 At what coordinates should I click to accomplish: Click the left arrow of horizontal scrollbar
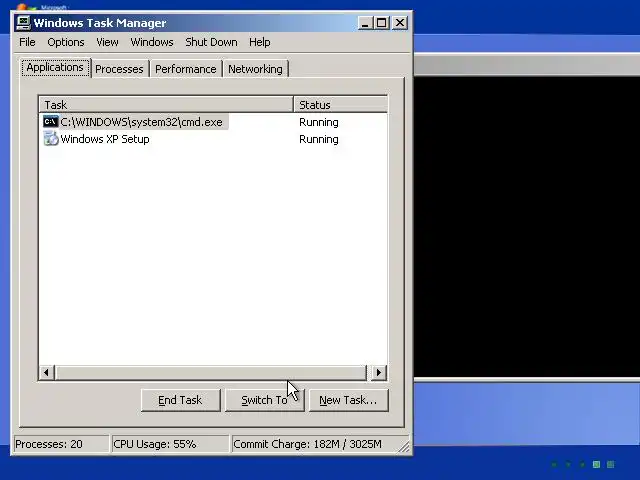click(47, 372)
